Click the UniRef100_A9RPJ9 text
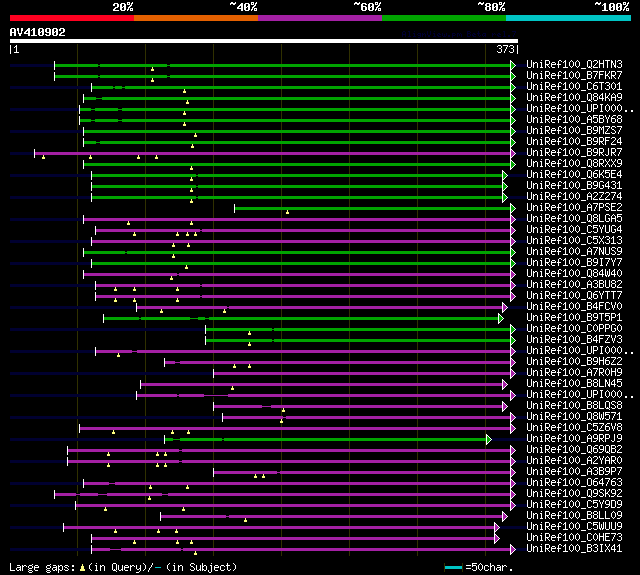This screenshot has height=575, width=640. pyautogui.click(x=574, y=439)
